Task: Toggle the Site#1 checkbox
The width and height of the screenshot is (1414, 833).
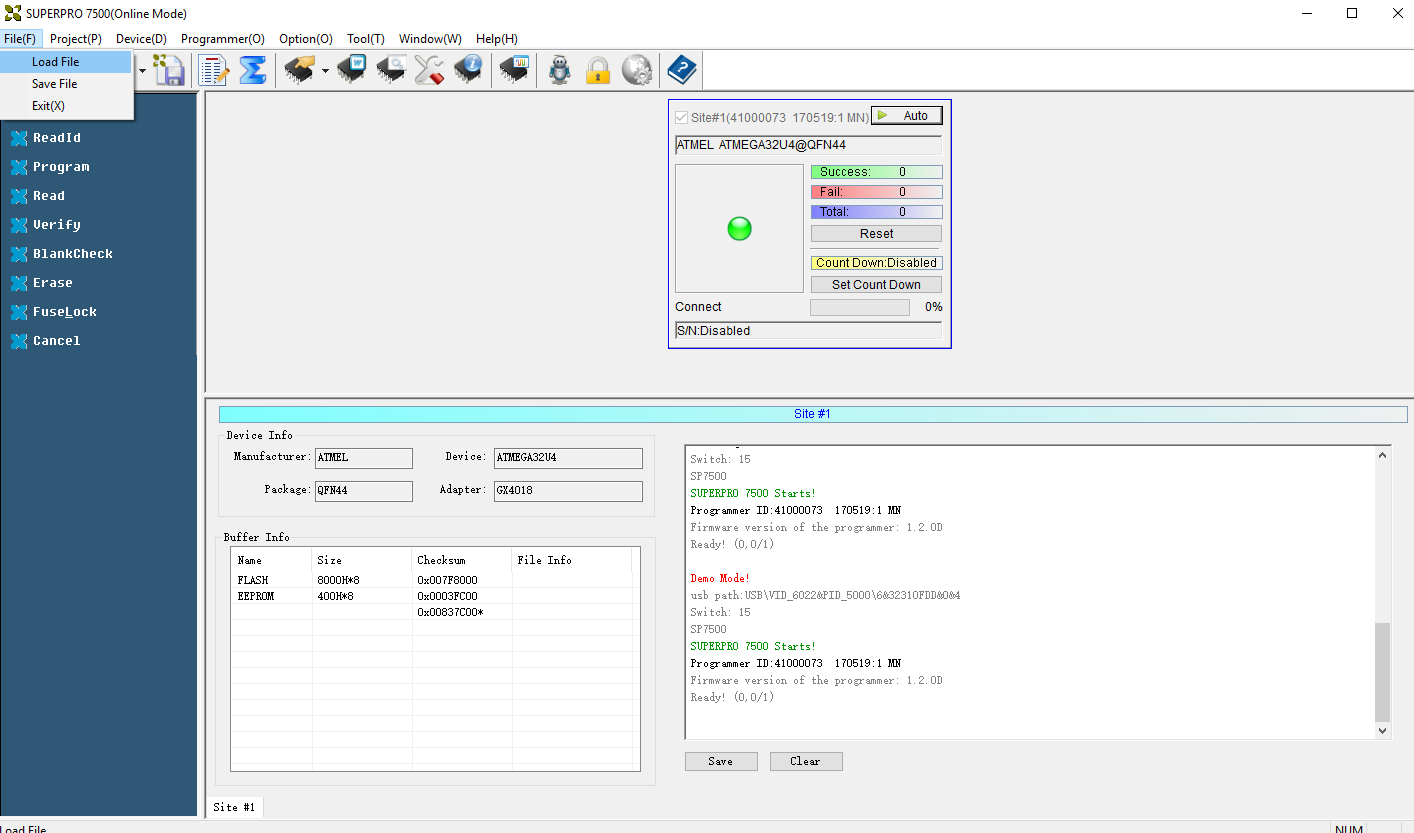Action: (682, 117)
